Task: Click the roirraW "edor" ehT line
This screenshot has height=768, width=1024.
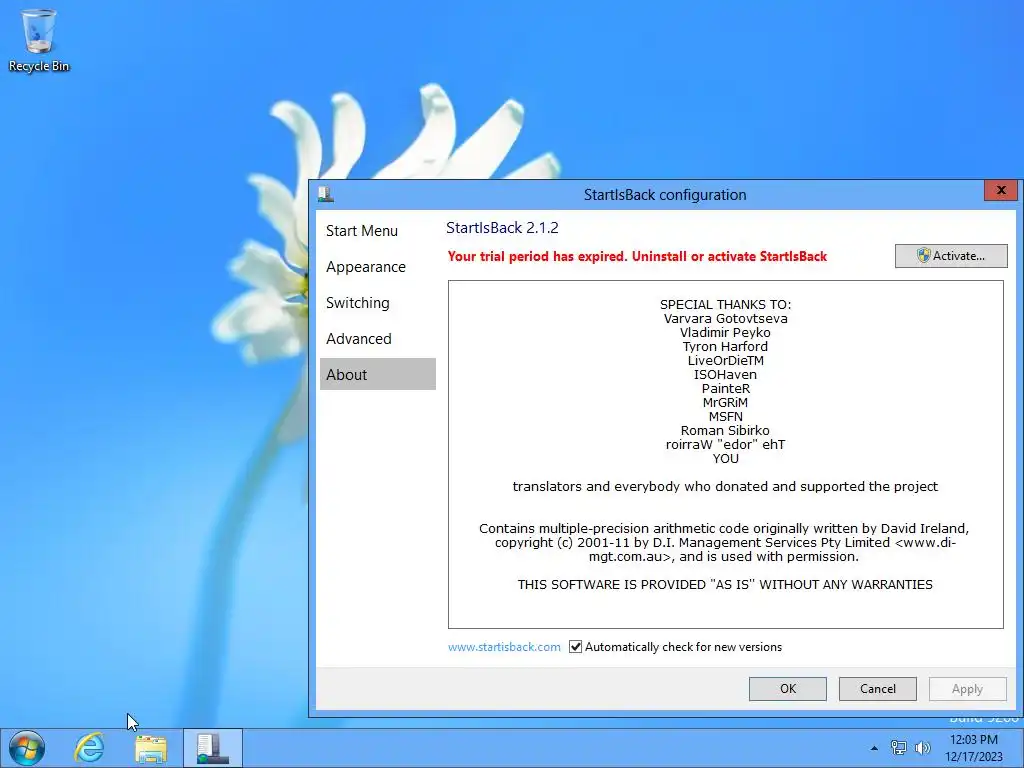Action: coord(726,445)
